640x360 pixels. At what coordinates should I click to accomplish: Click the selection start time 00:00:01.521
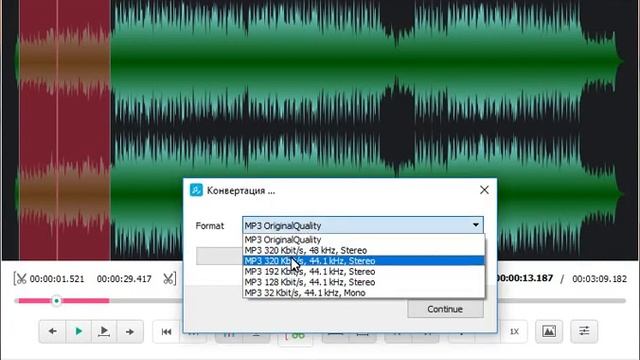pyautogui.click(x=57, y=279)
